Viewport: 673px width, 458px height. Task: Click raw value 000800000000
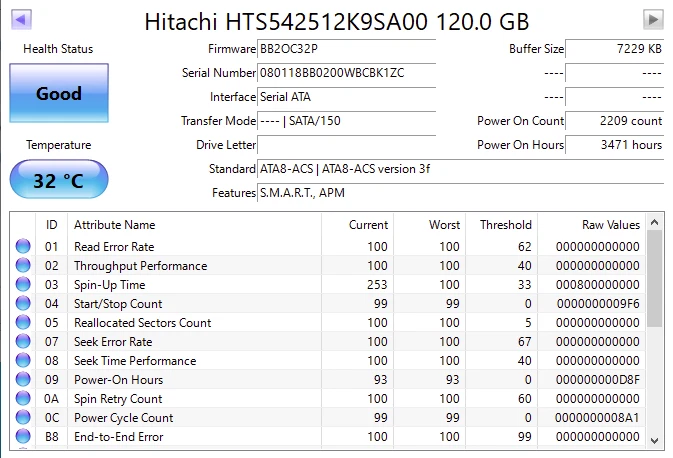(598, 285)
